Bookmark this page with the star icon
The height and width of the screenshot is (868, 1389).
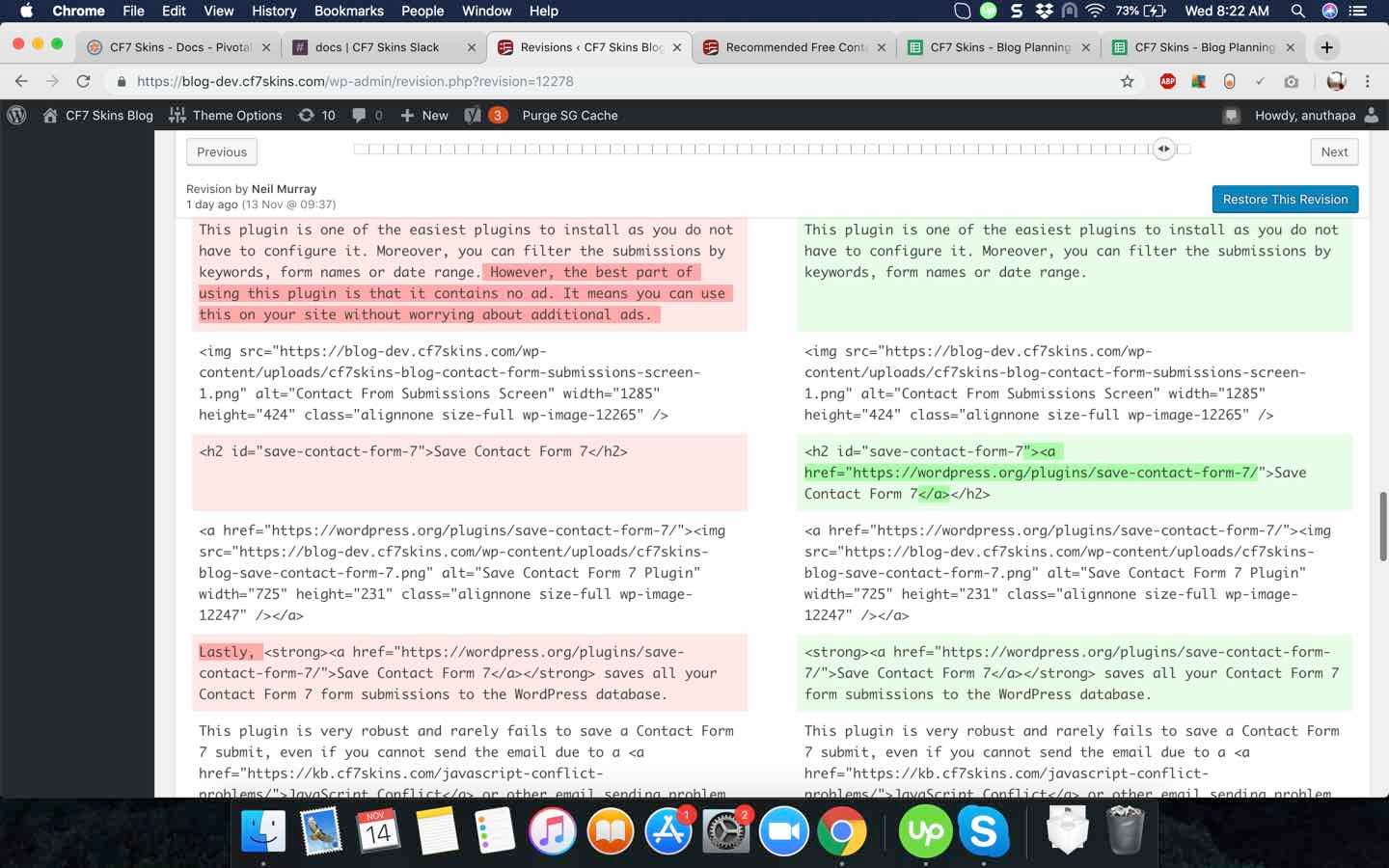[1127, 81]
